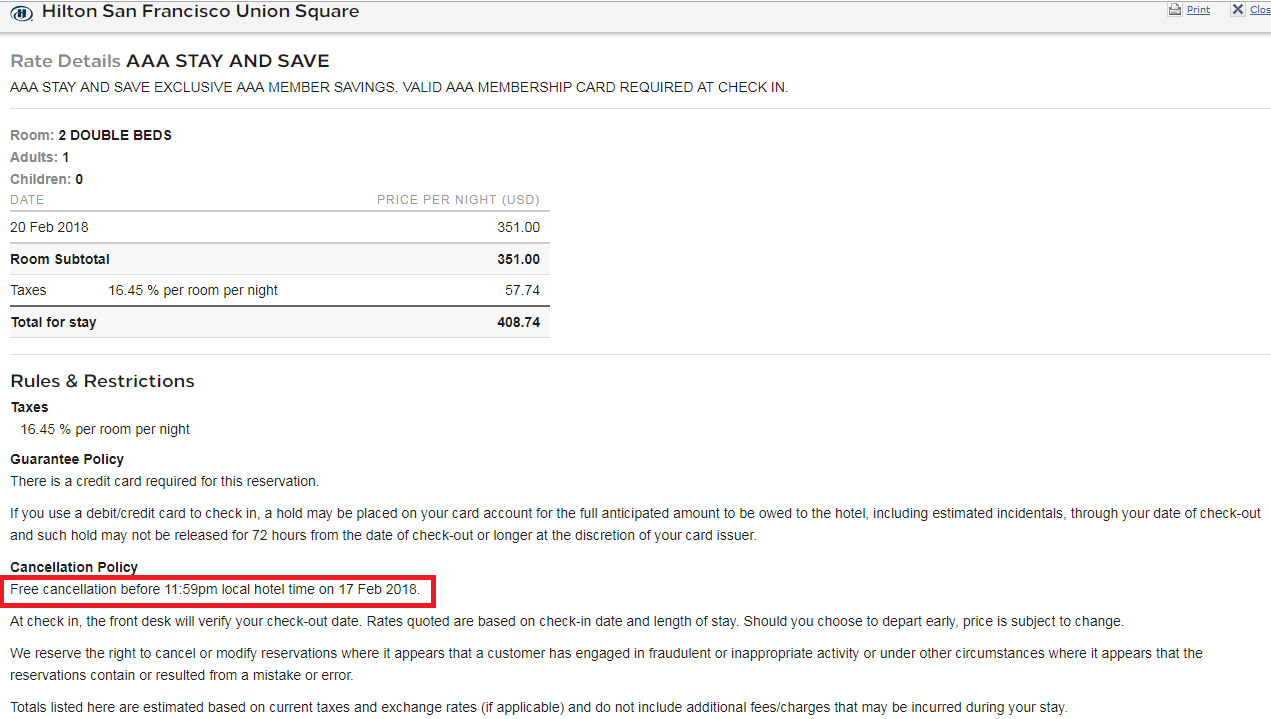1271x719 pixels.
Task: Click the Room Subtotal row label
Action: [60, 259]
